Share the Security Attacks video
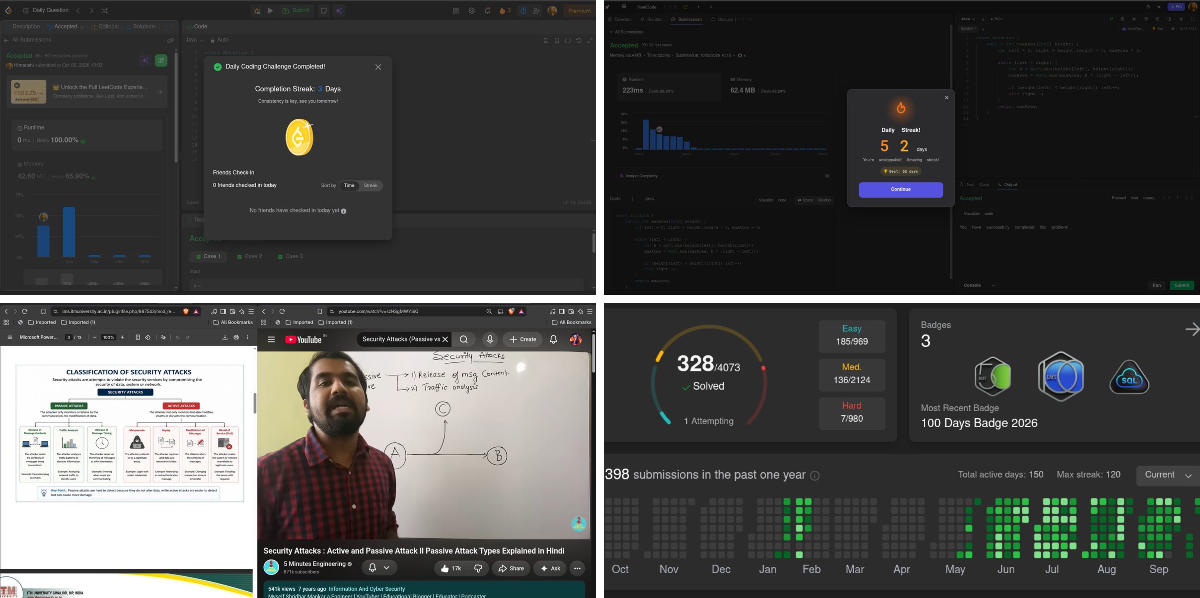 click(510, 568)
